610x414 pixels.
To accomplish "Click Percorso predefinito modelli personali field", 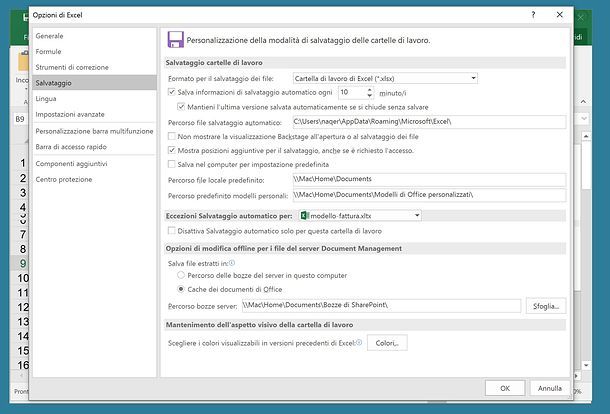I will [x=429, y=195].
